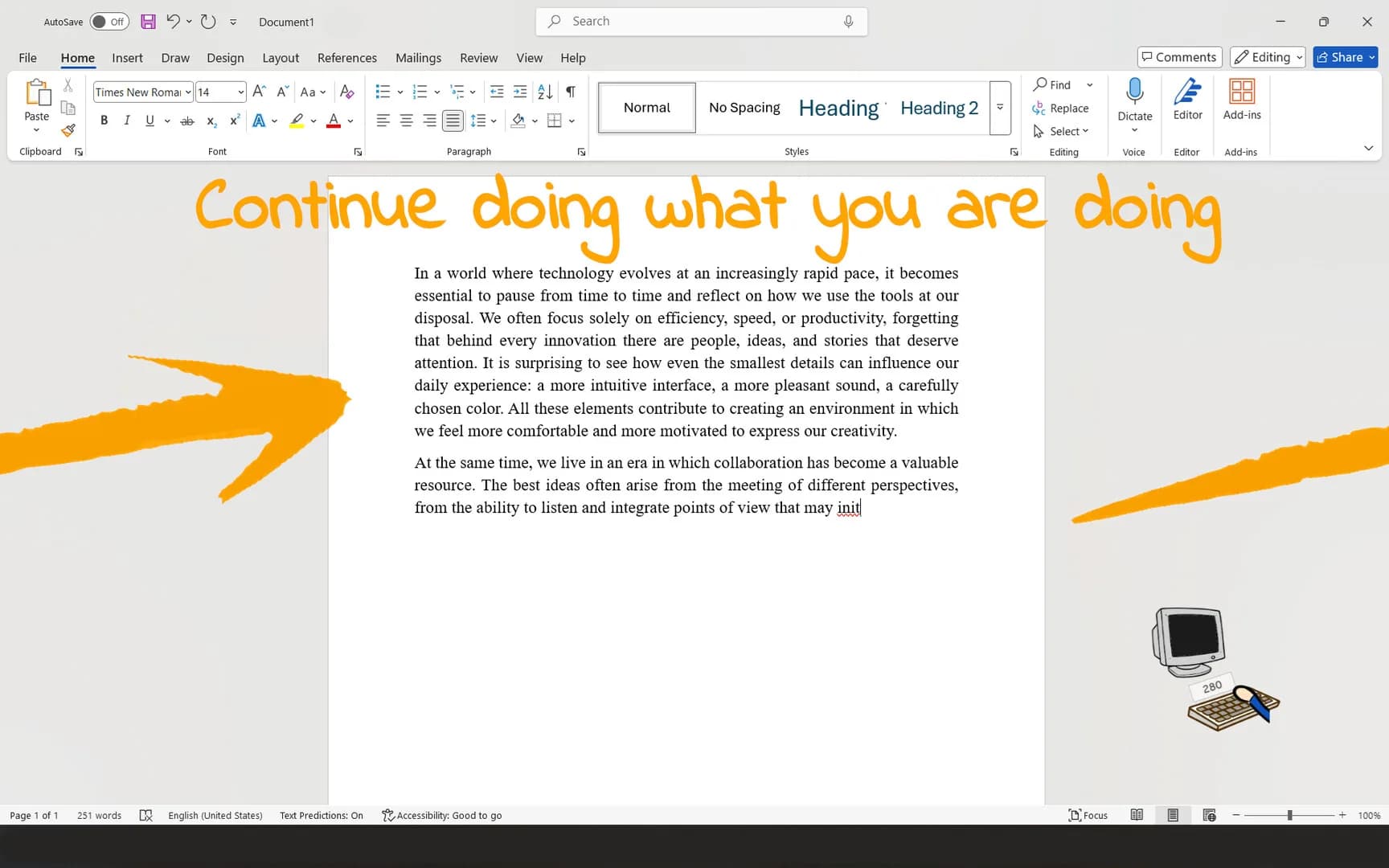The height and width of the screenshot is (868, 1389).
Task: Align the text to the right
Action: (430, 121)
